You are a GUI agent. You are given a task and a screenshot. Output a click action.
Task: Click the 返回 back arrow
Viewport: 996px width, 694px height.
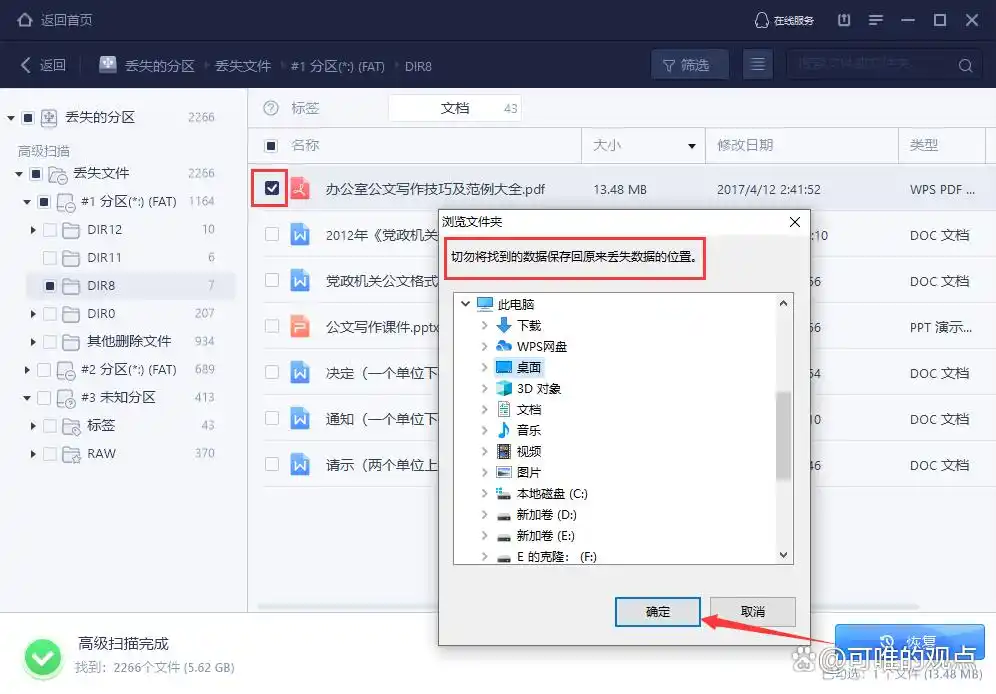(25, 65)
